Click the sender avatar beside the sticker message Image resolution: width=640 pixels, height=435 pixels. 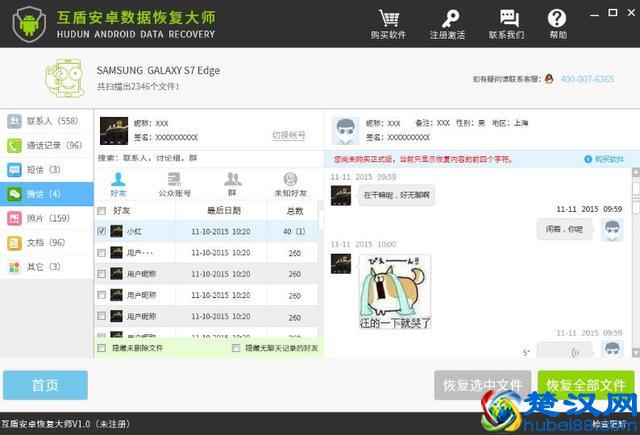point(341,264)
